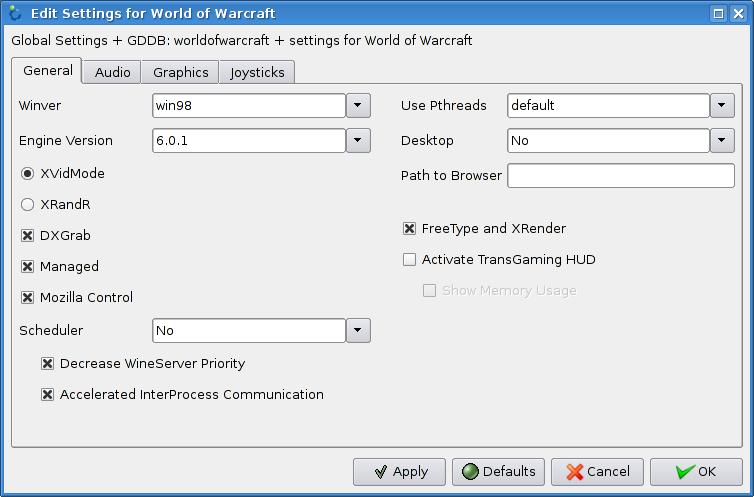Expand the Desktop dropdown
Image resolution: width=754 pixels, height=497 pixels.
coord(722,141)
